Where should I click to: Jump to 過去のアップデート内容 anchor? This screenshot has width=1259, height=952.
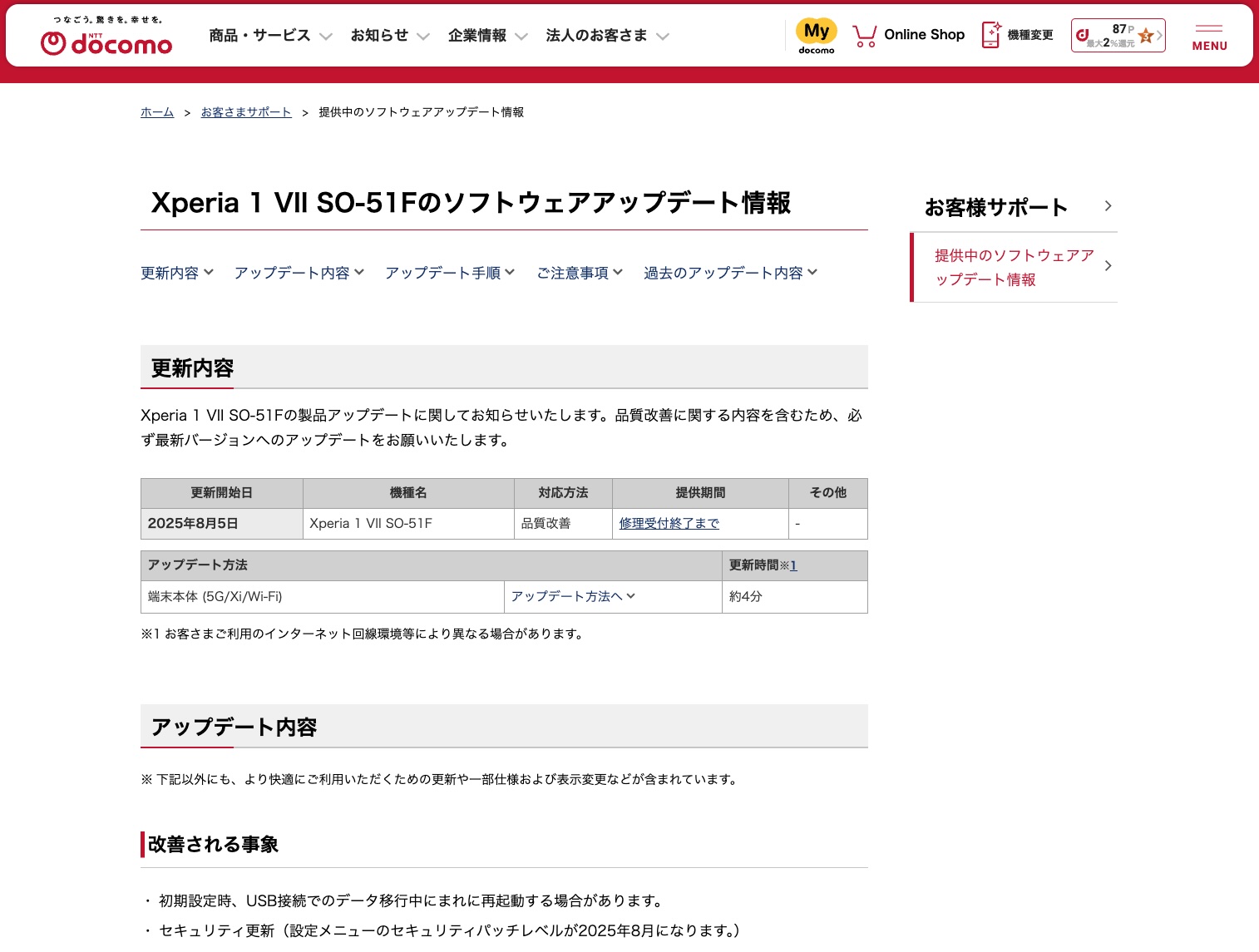click(x=730, y=273)
